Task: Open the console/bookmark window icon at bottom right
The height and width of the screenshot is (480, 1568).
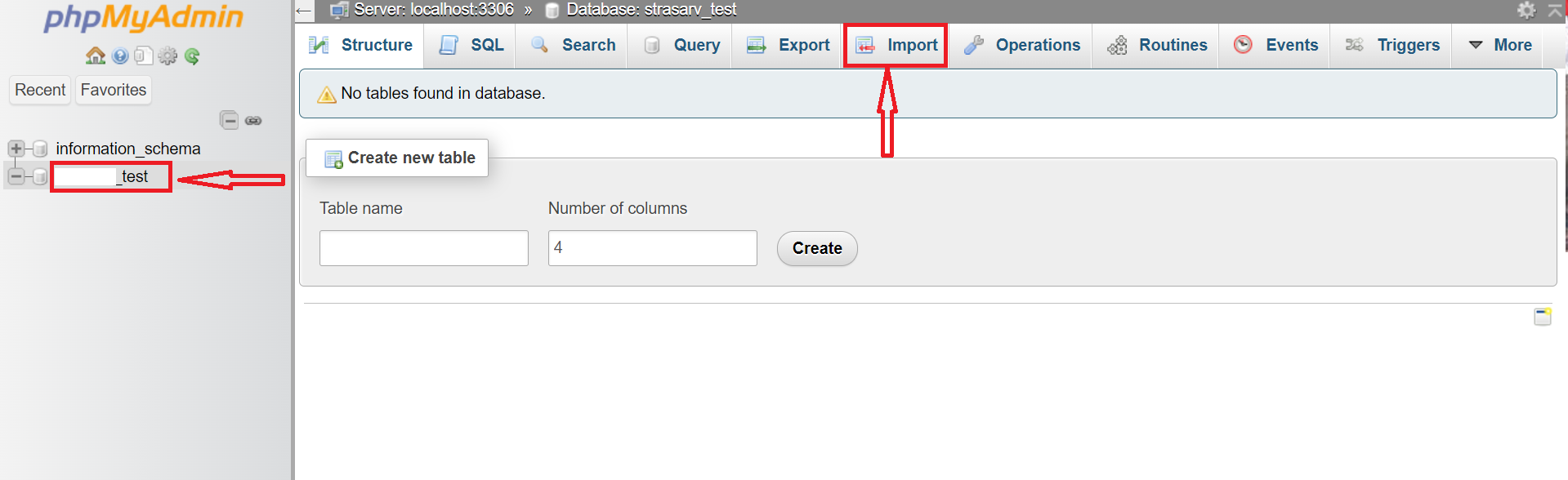Action: pos(1543,317)
